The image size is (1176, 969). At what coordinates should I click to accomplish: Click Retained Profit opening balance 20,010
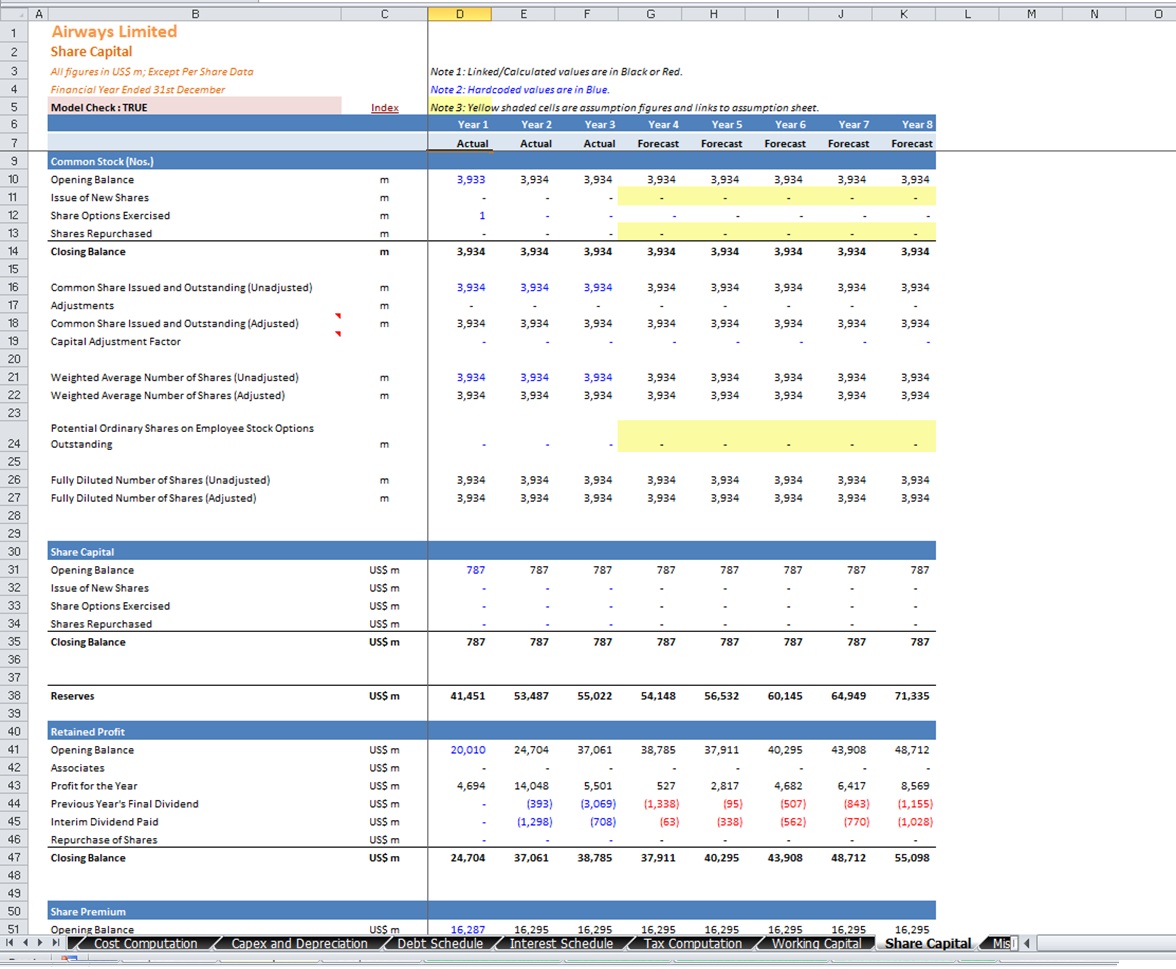(x=468, y=750)
